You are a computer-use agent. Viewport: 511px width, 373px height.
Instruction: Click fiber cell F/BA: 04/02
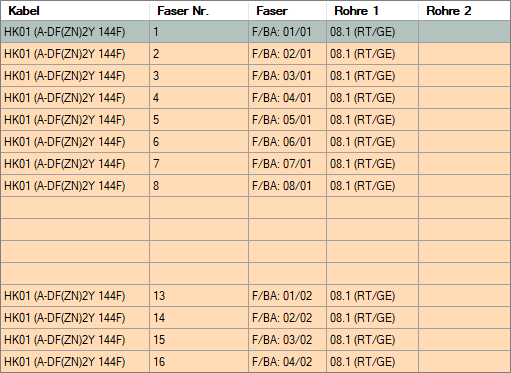pyautogui.click(x=287, y=362)
